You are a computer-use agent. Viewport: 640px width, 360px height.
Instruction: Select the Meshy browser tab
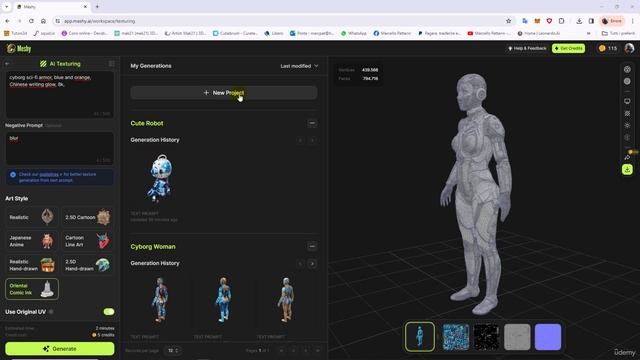[51, 7]
